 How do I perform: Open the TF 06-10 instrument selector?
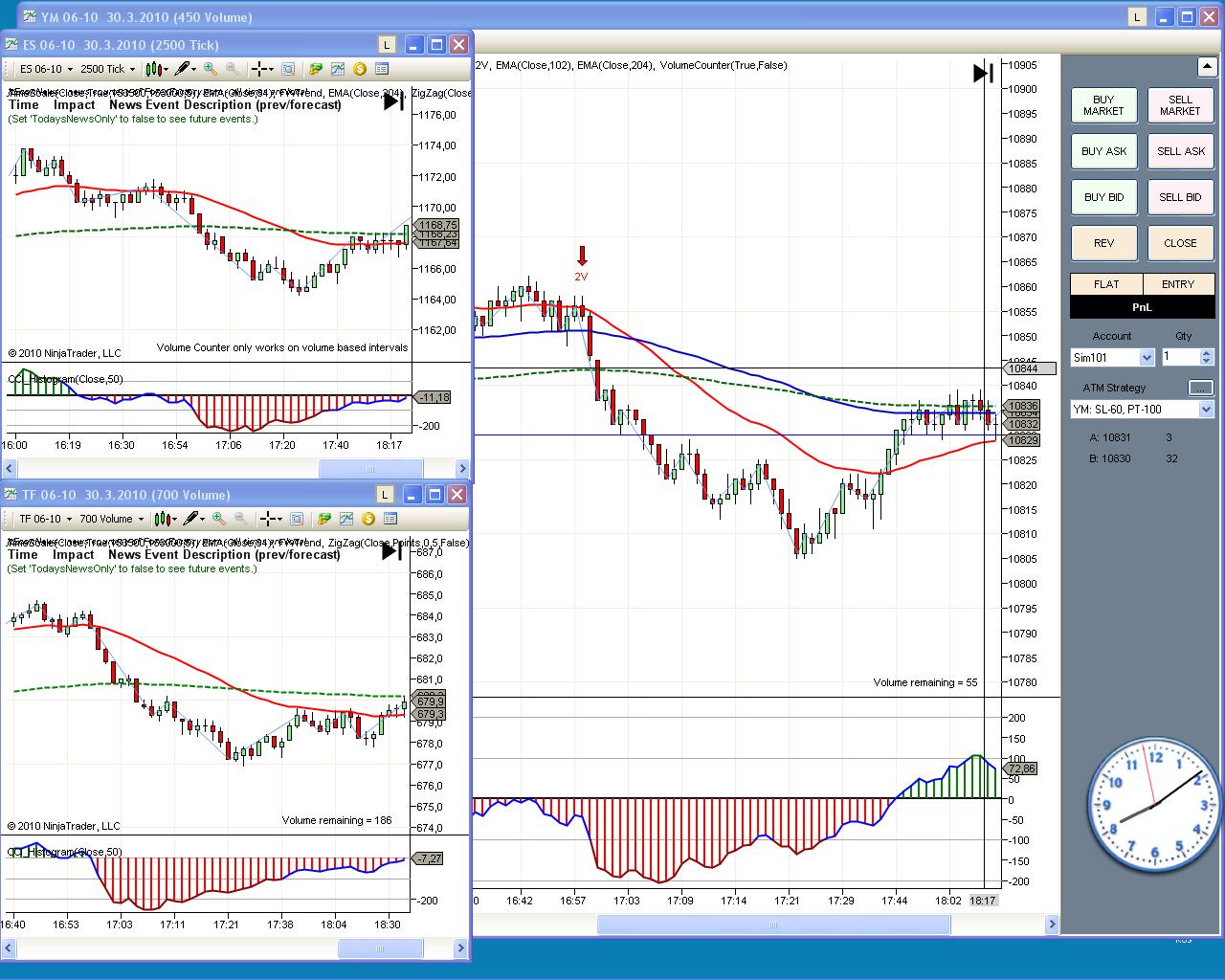[45, 519]
